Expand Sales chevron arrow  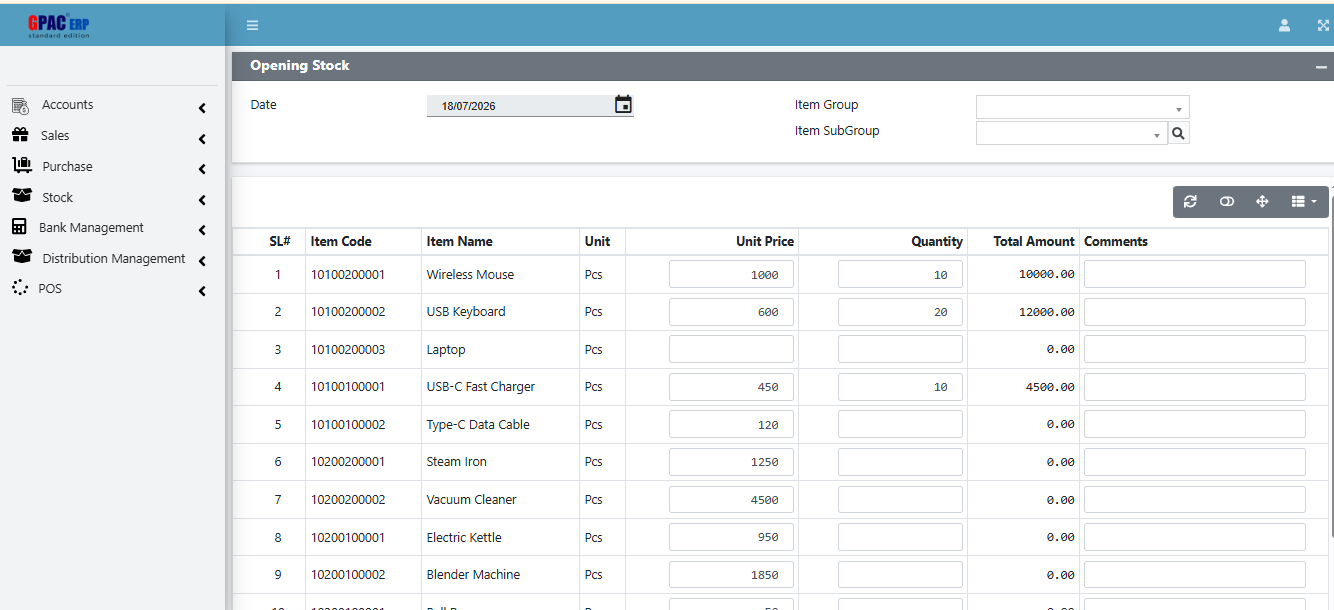click(202, 139)
